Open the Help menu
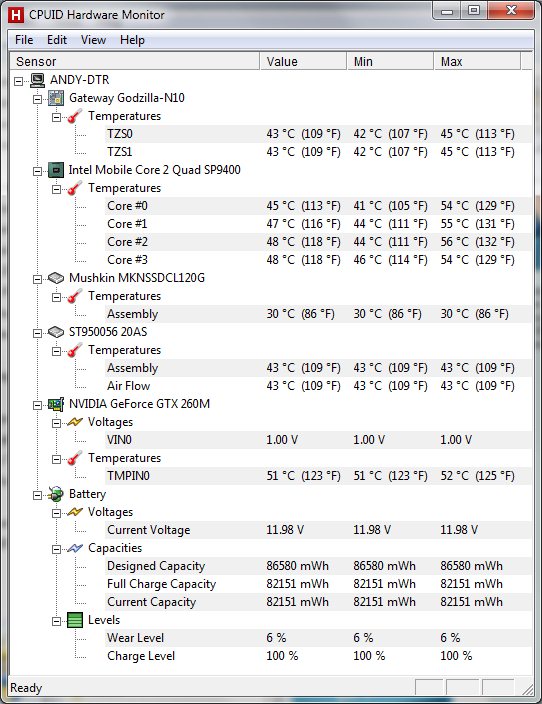This screenshot has height=704, width=542. [x=132, y=40]
